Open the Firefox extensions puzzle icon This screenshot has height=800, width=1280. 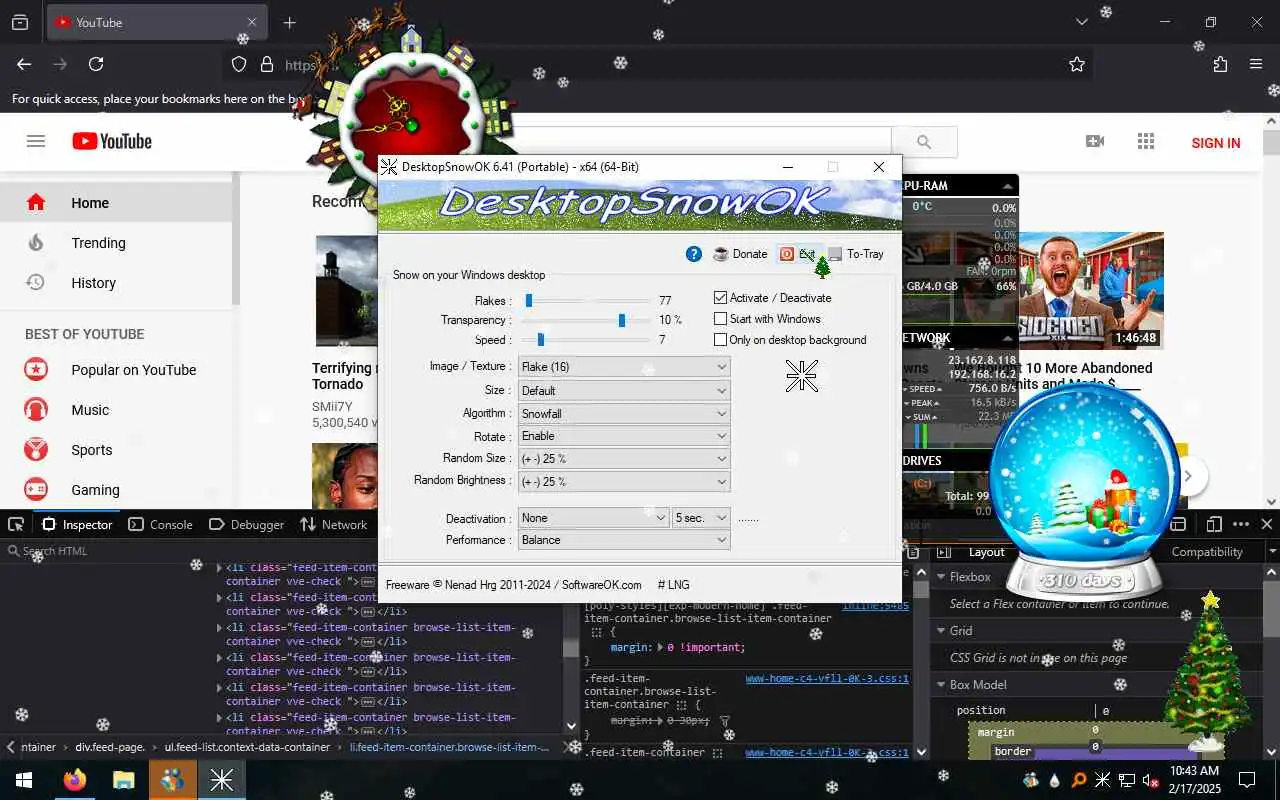click(1220, 64)
